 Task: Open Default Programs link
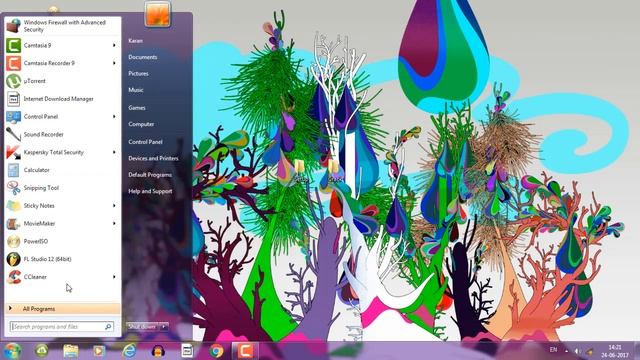pos(150,175)
